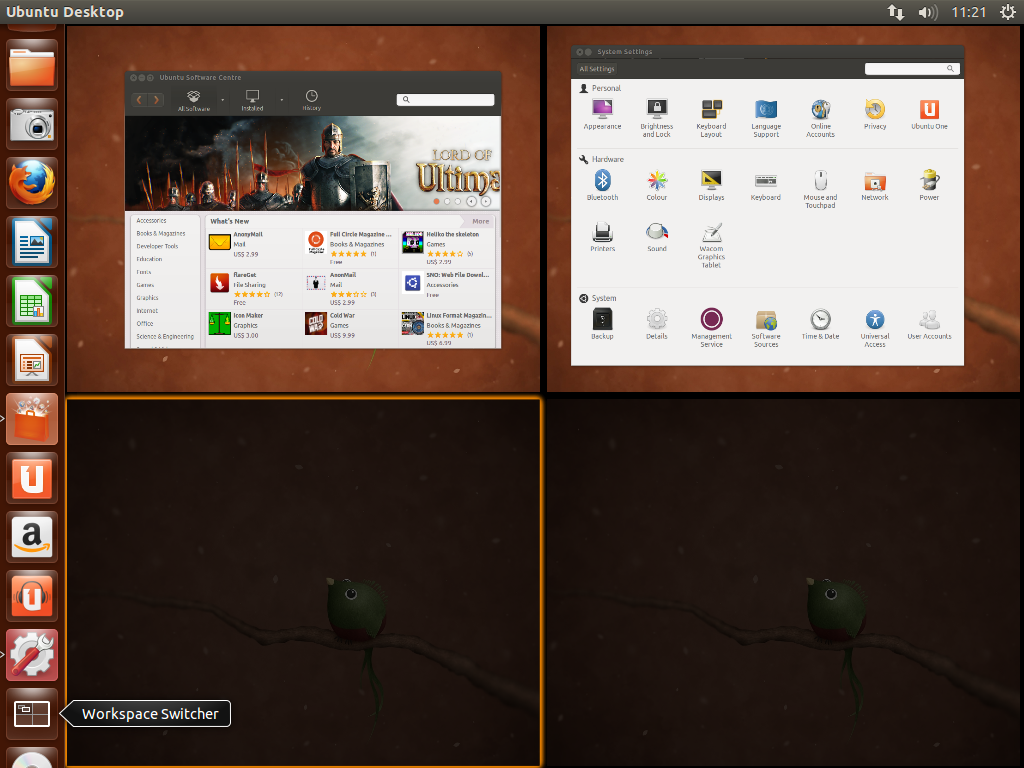Click Lord of Ultima banner
1024x768 pixels.
313,163
